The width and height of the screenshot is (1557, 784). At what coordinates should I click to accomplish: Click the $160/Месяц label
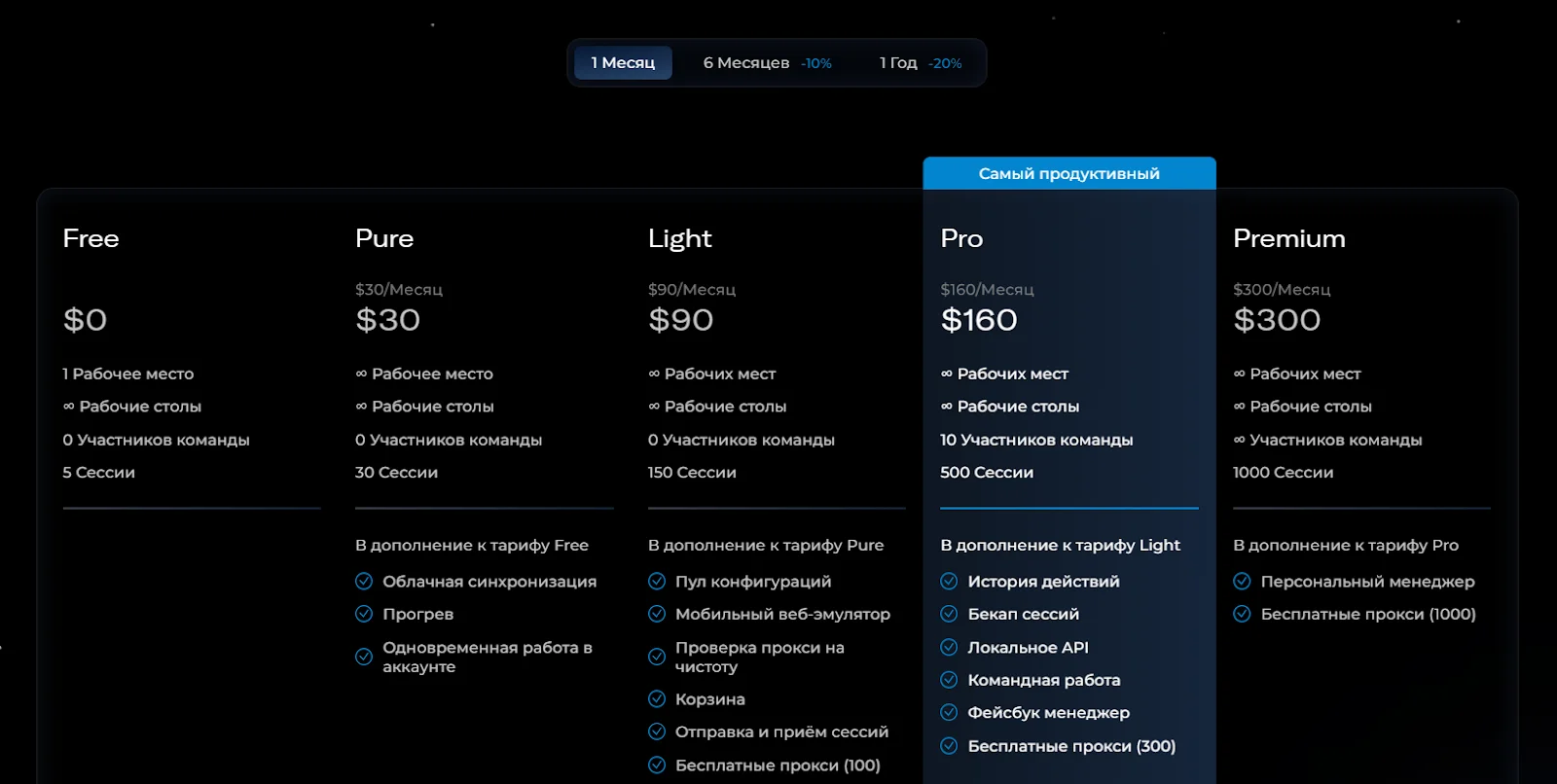coord(987,290)
